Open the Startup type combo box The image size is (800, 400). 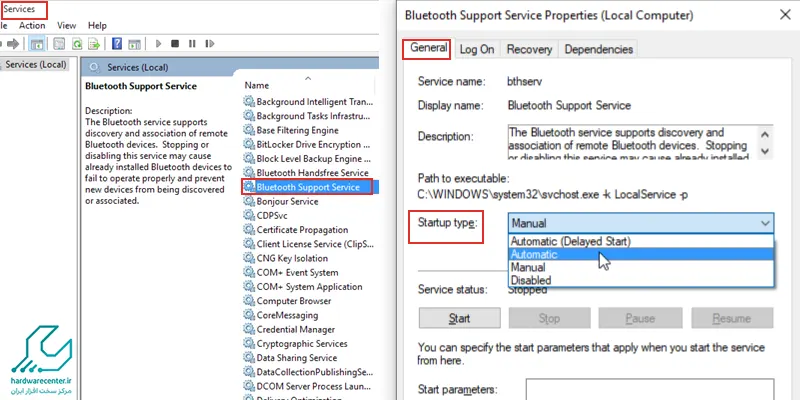pyautogui.click(x=641, y=223)
